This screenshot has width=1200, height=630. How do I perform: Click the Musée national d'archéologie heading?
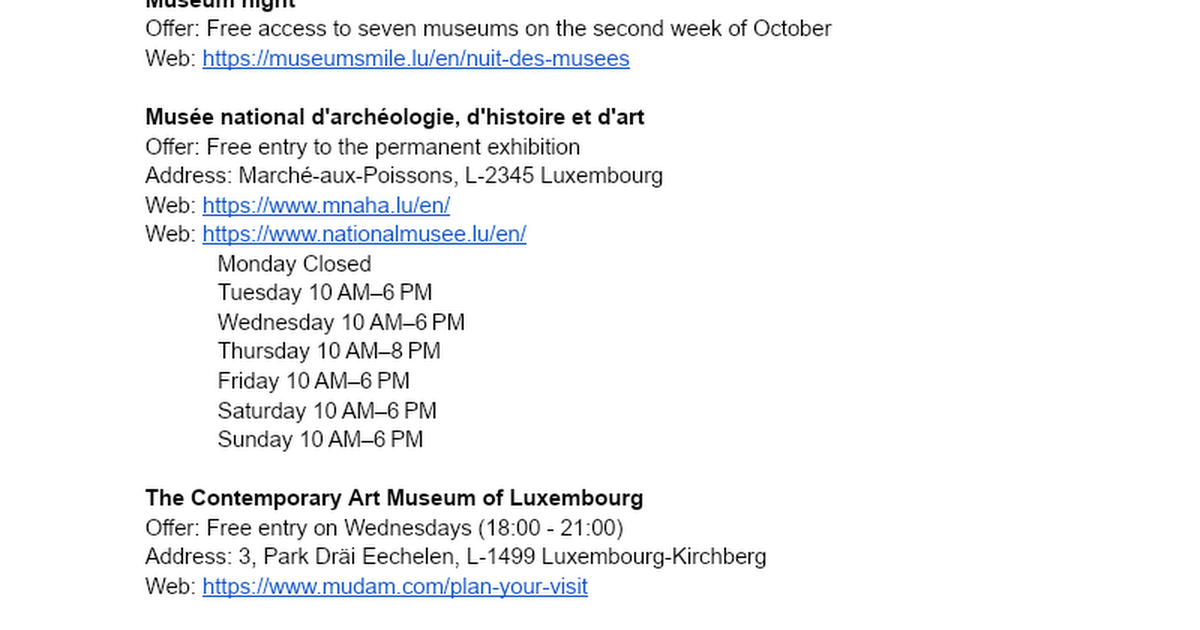394,118
